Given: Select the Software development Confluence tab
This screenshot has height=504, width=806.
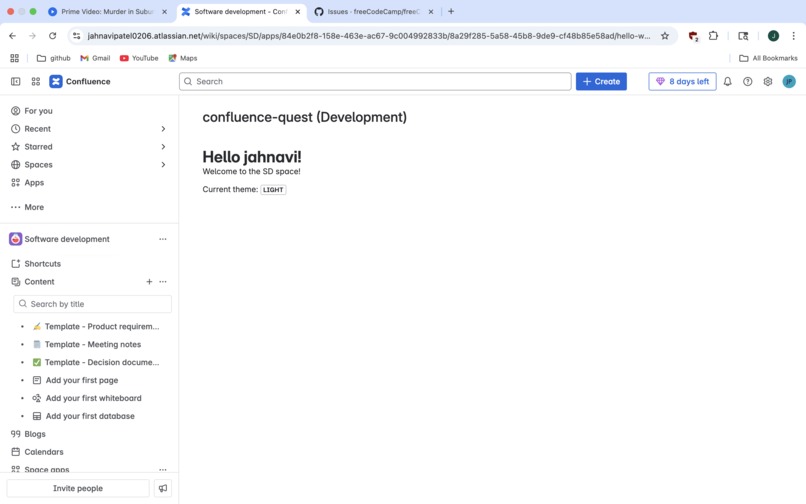Looking at the screenshot, I should [240, 11].
